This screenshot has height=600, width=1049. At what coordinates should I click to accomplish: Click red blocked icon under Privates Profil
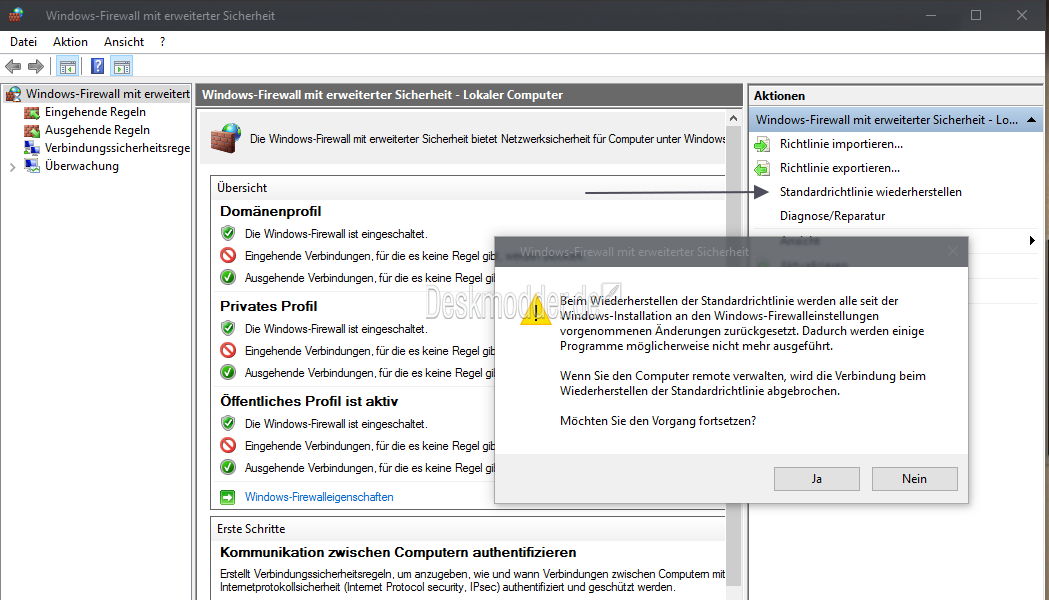pos(228,350)
